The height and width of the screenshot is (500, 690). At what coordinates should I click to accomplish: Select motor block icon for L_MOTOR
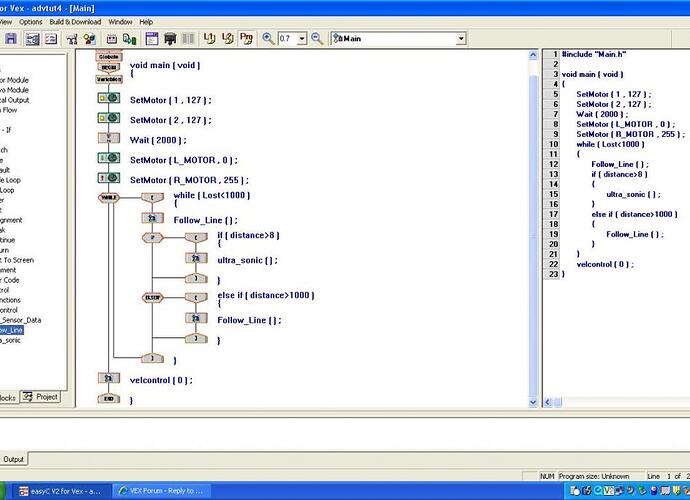pyautogui.click(x=109, y=158)
